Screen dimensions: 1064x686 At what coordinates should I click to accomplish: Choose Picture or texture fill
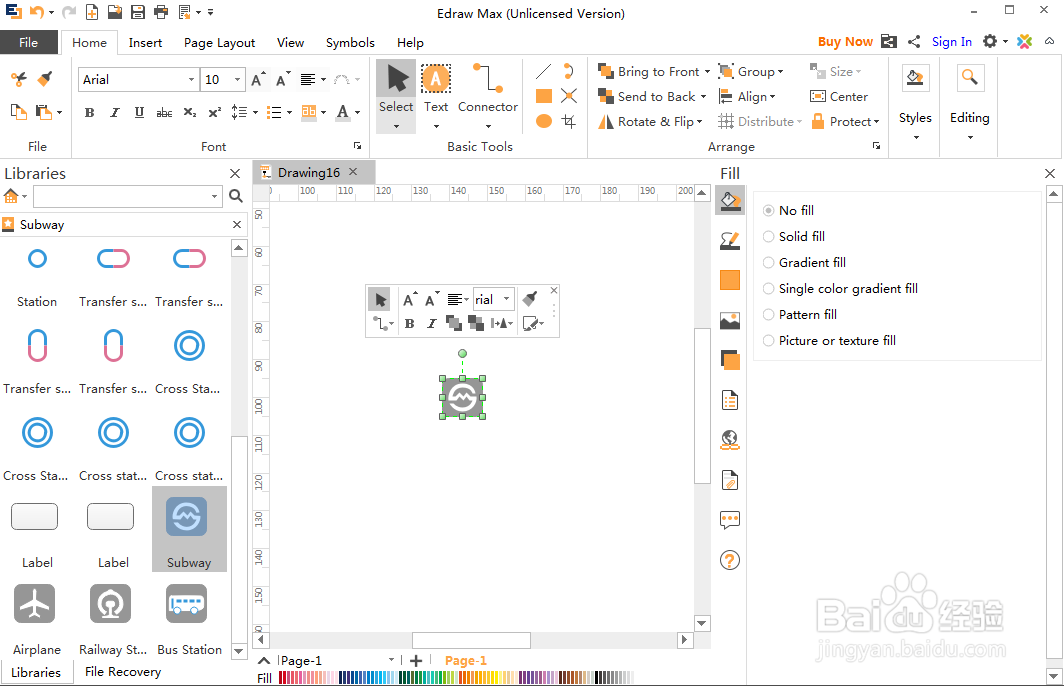pyautogui.click(x=829, y=341)
